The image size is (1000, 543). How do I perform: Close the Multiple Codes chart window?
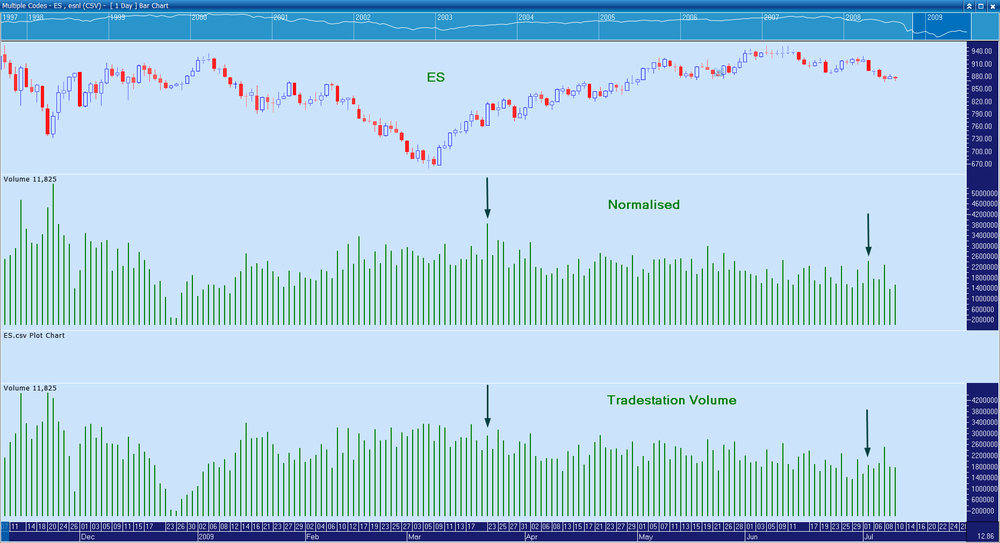point(992,6)
